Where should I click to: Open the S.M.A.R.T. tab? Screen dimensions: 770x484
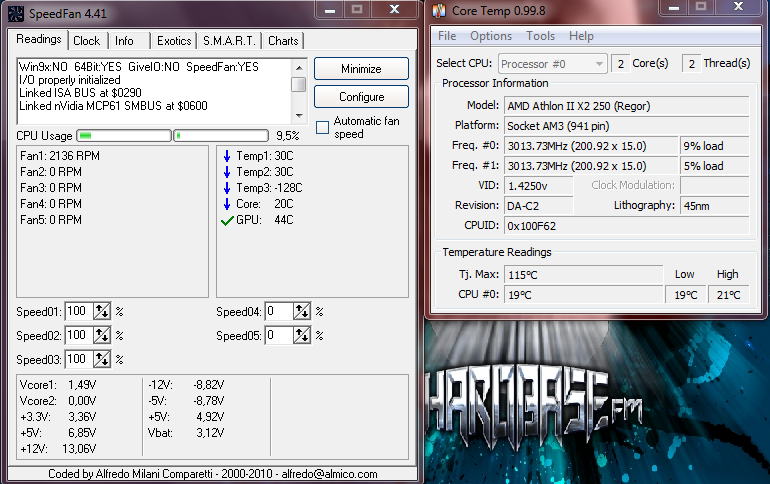pyautogui.click(x=229, y=41)
